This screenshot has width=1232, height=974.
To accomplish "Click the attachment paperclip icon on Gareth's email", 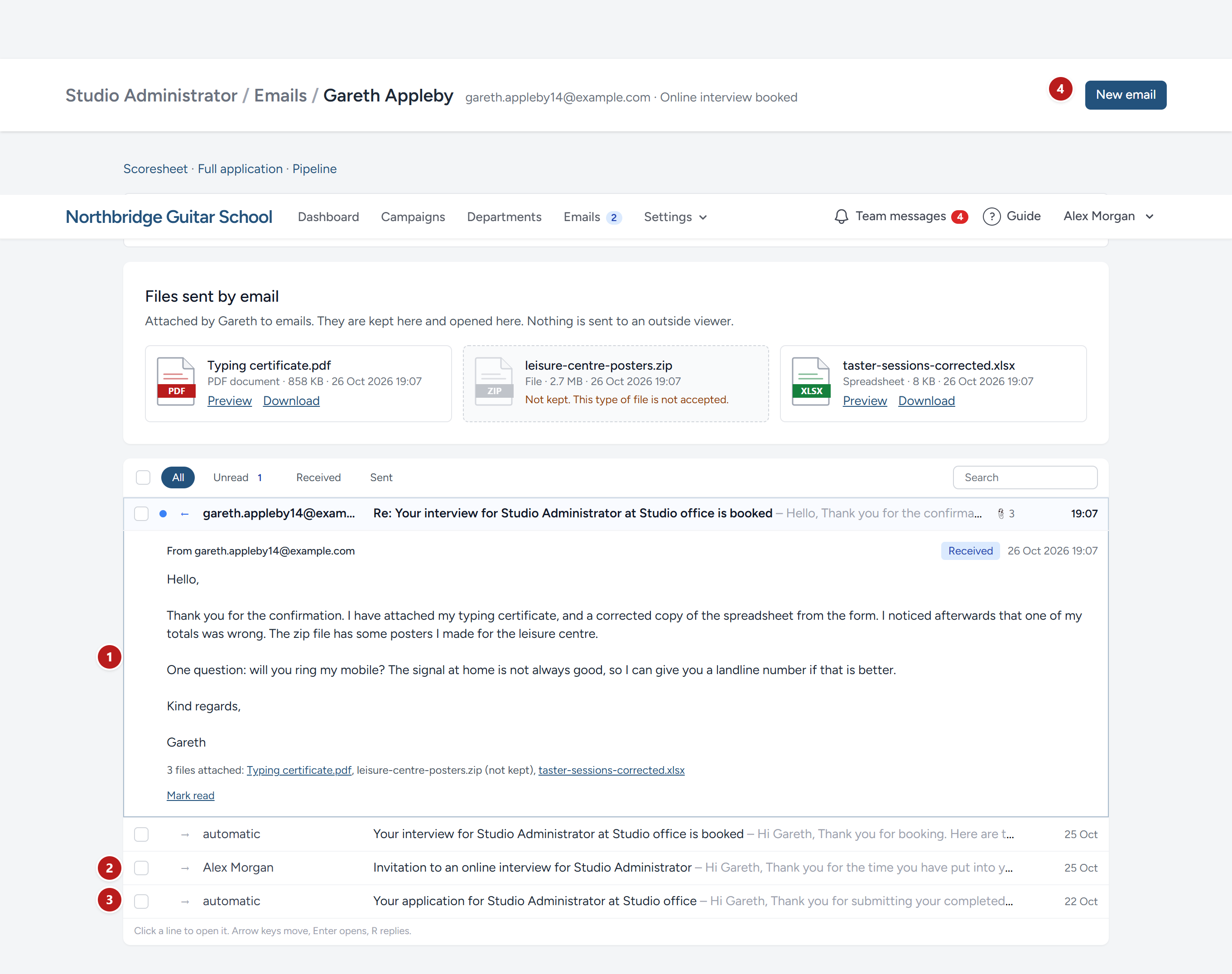I will click(x=1001, y=513).
